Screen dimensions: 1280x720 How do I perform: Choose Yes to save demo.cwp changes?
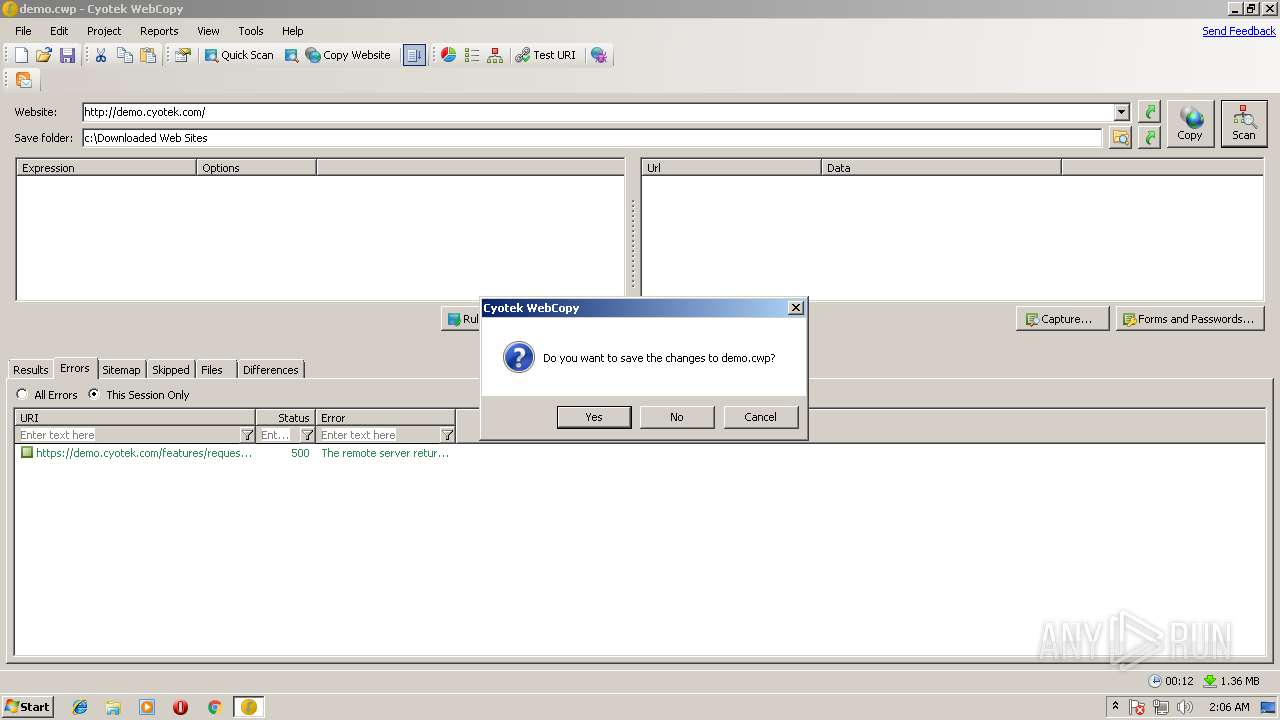coord(594,417)
